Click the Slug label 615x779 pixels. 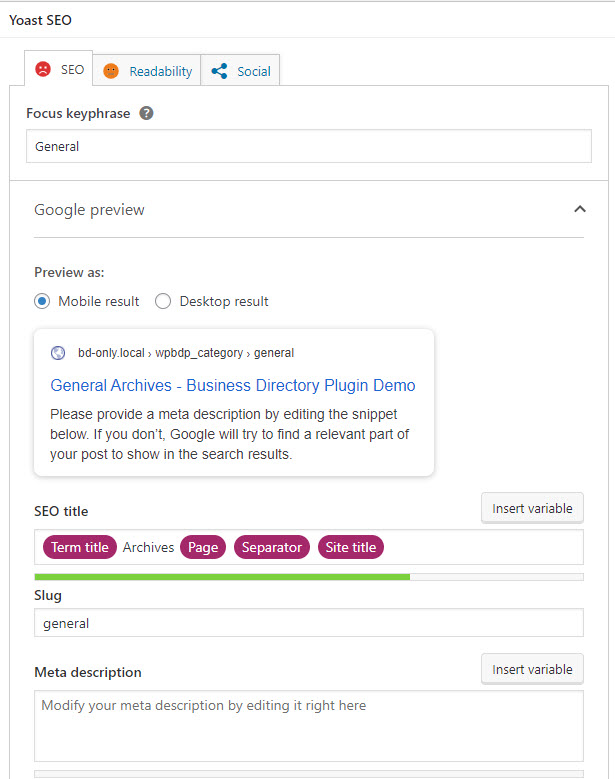[48, 595]
